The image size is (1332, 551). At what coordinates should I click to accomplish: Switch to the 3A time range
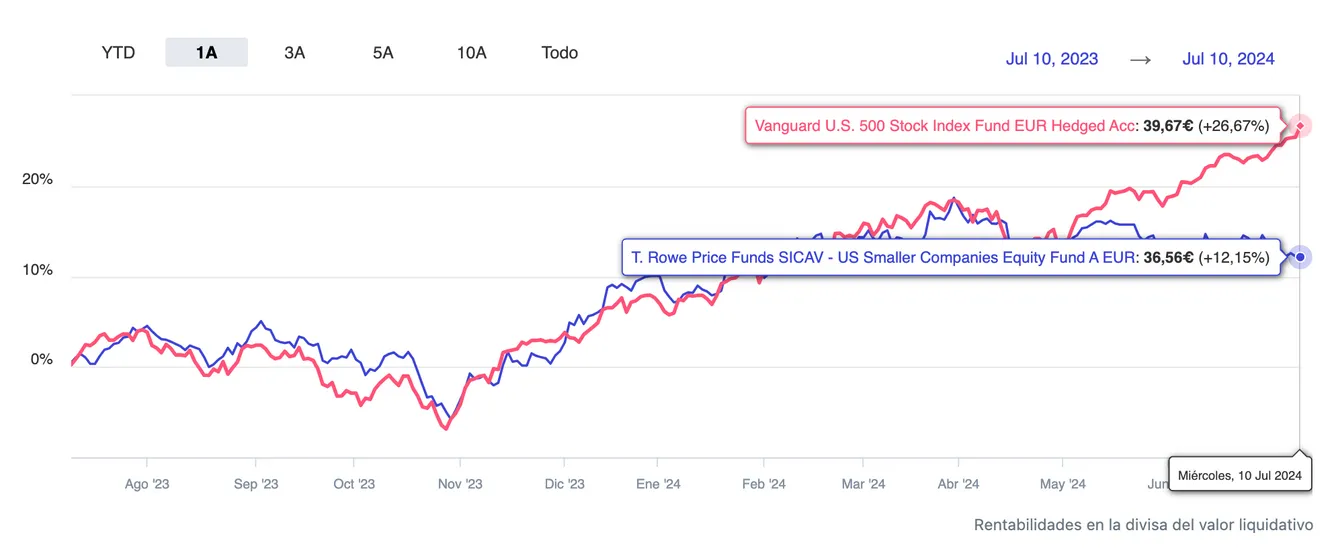(x=294, y=53)
